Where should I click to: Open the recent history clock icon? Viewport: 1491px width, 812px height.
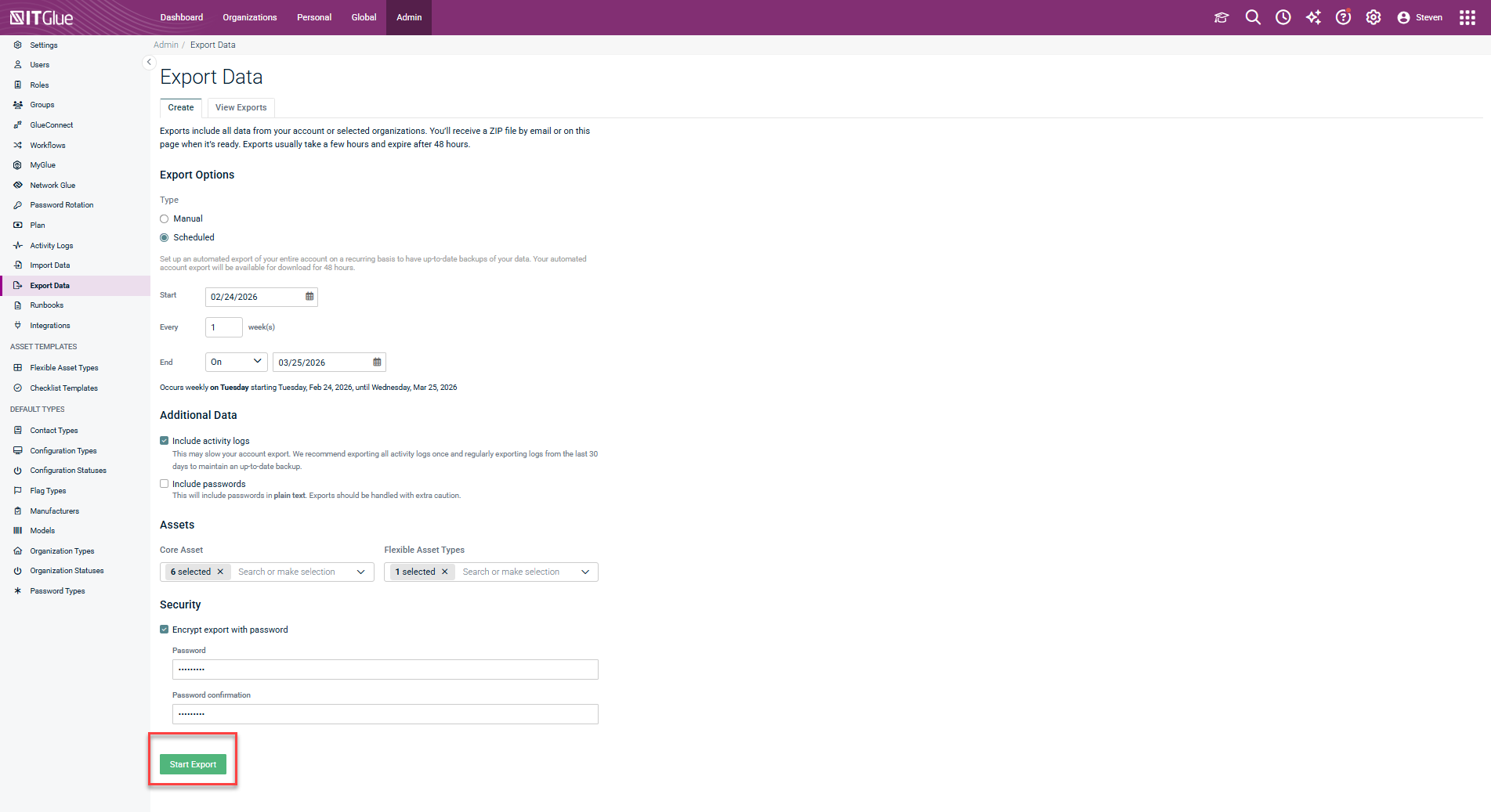1283,17
